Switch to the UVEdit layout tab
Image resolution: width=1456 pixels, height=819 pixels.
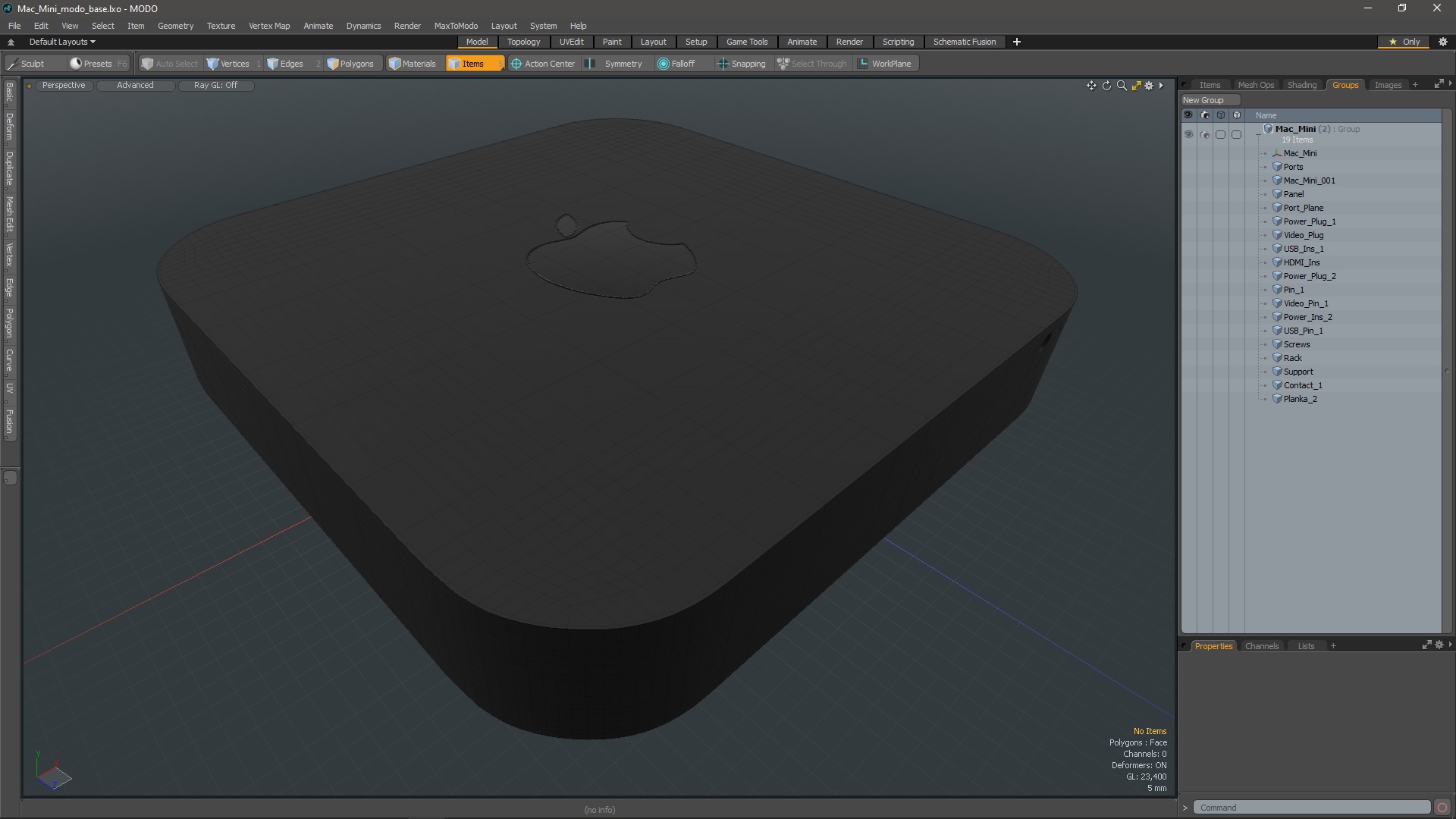[571, 42]
